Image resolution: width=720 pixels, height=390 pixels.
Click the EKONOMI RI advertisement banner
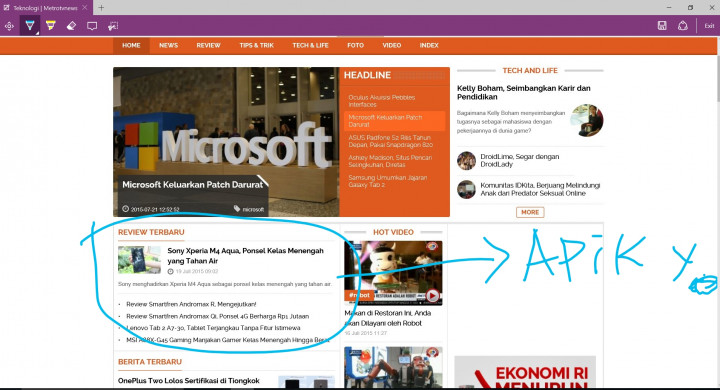point(525,373)
